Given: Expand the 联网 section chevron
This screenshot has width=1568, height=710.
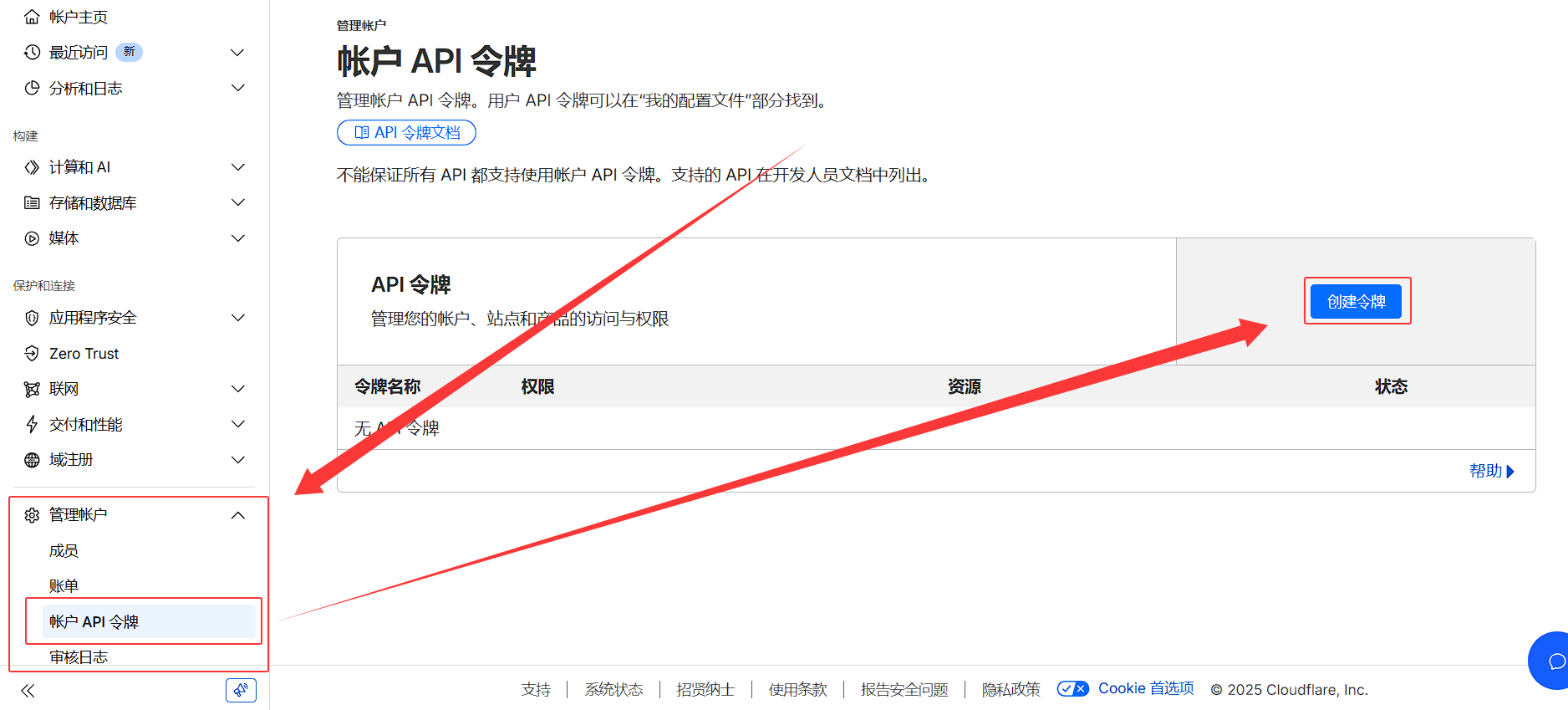Looking at the screenshot, I should (x=238, y=389).
